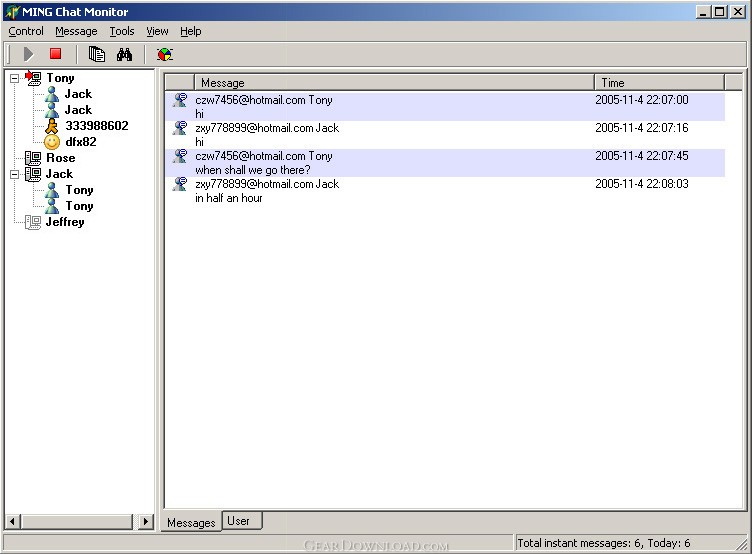Image resolution: width=752 pixels, height=554 pixels.
Task: Select the Jeffrey computer node
Action: click(x=65, y=222)
